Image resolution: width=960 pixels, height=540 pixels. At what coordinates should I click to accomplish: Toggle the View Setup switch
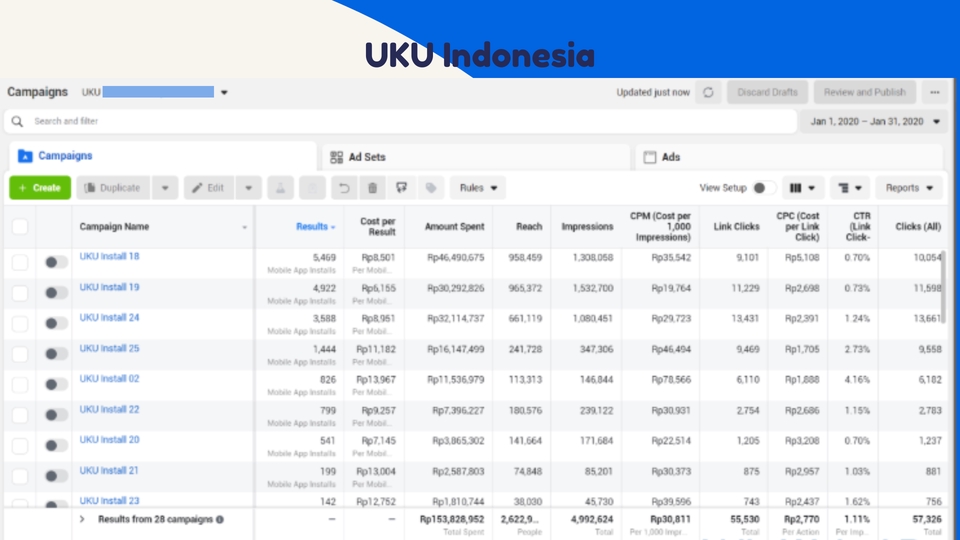coord(763,188)
